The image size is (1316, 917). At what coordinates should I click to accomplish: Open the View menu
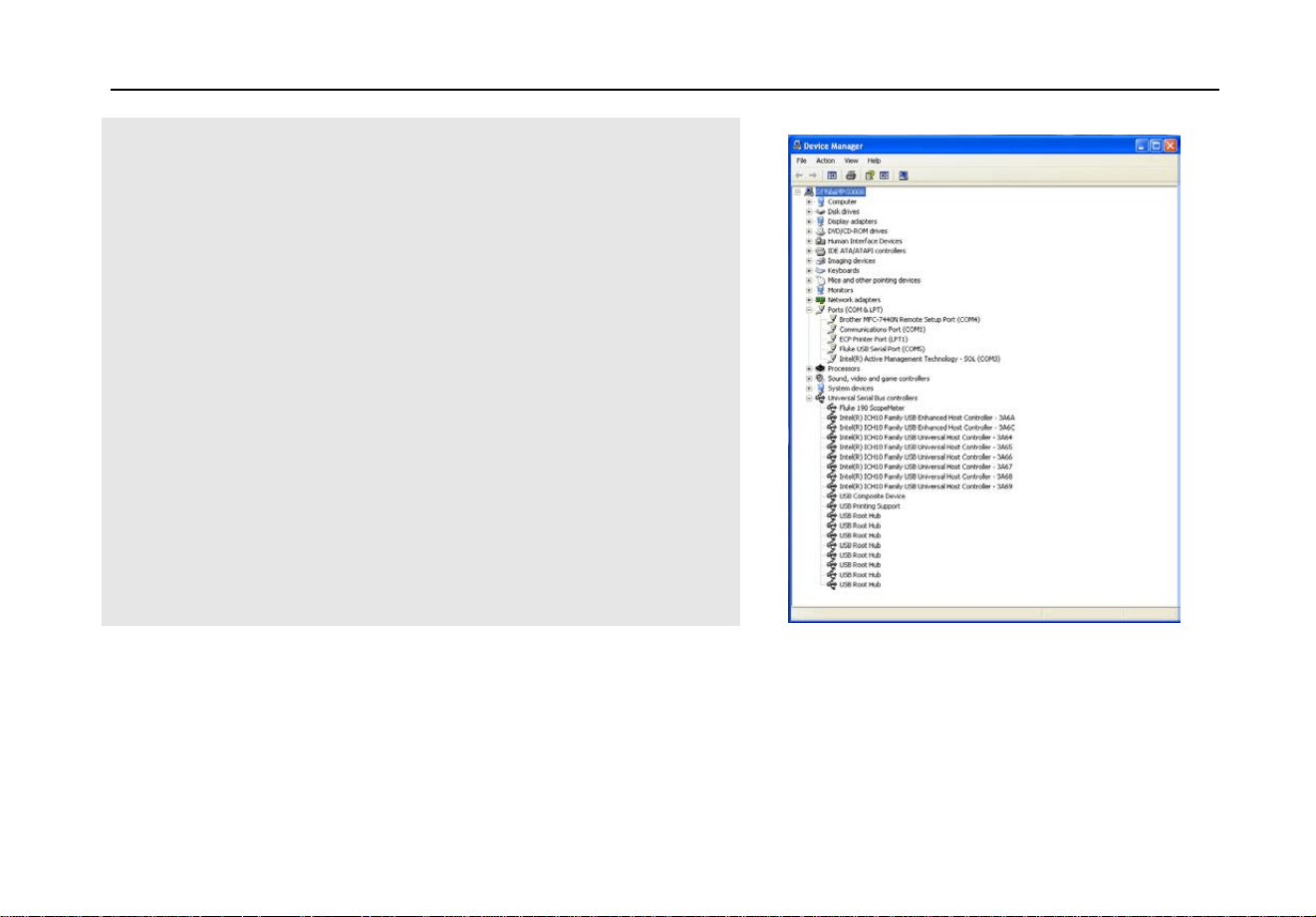click(x=851, y=160)
